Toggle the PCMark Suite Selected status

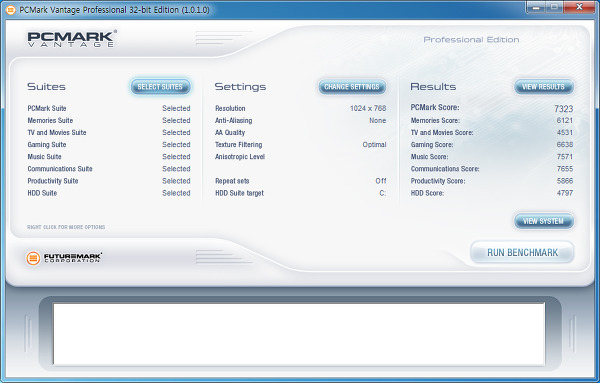(176, 108)
